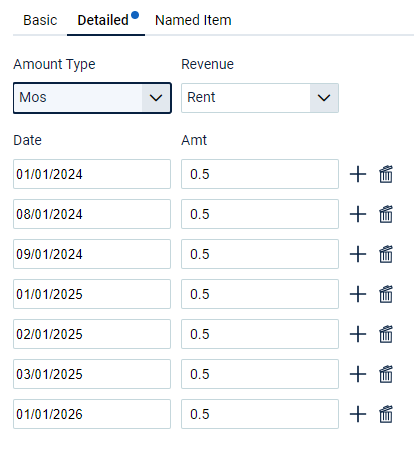Add a row after 03/01/2025

coord(358,374)
